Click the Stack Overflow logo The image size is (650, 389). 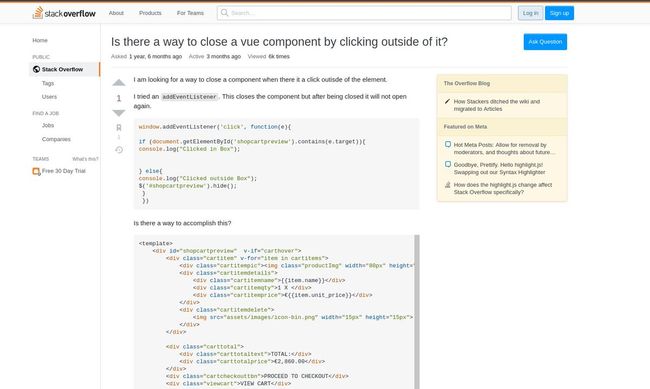(x=64, y=13)
